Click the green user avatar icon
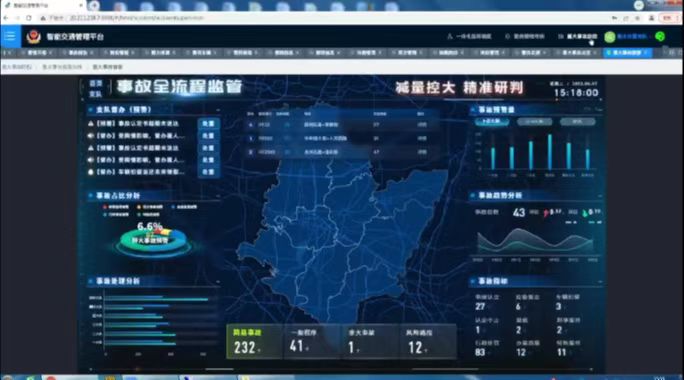The image size is (684, 380). pyautogui.click(x=610, y=37)
